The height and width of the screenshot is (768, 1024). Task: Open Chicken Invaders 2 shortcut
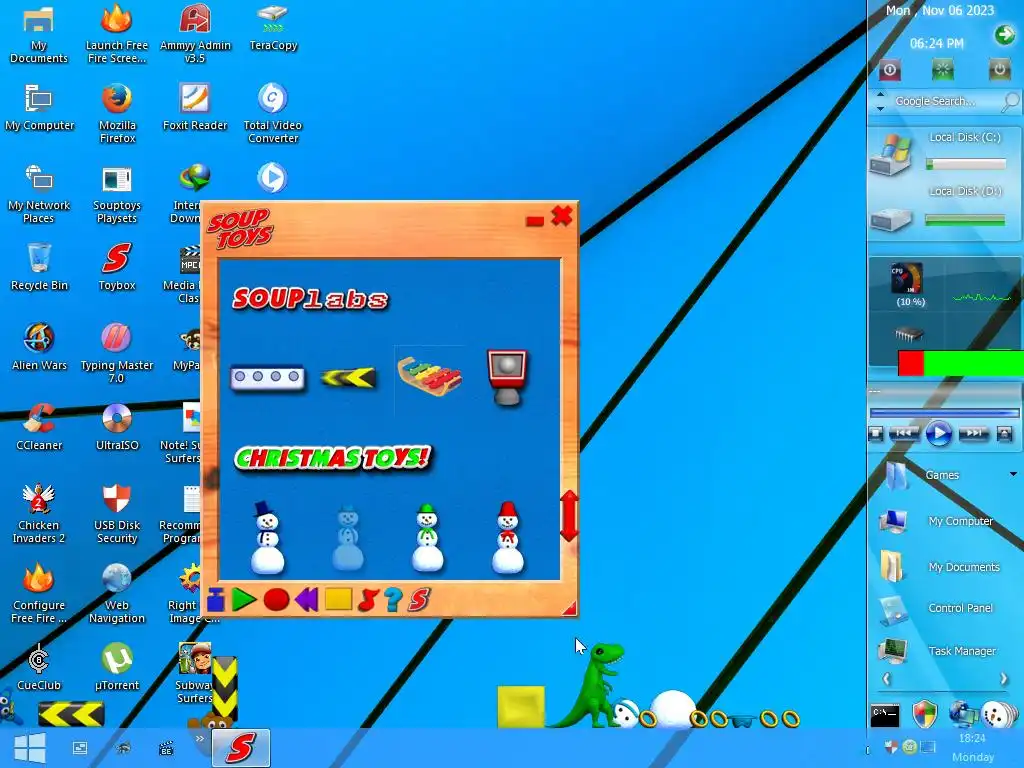39,514
